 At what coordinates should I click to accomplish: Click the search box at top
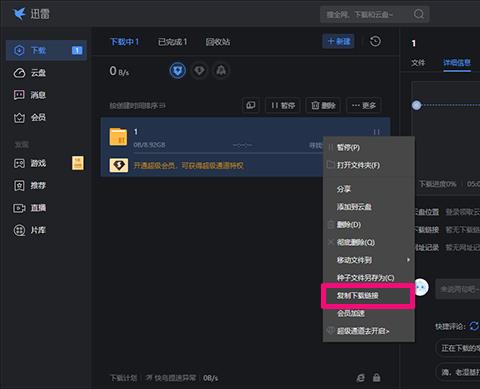[x=374, y=14]
